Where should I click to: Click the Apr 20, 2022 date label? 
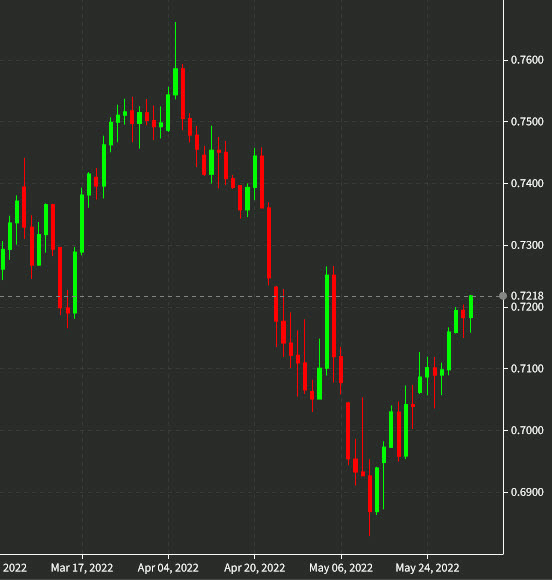click(254, 568)
